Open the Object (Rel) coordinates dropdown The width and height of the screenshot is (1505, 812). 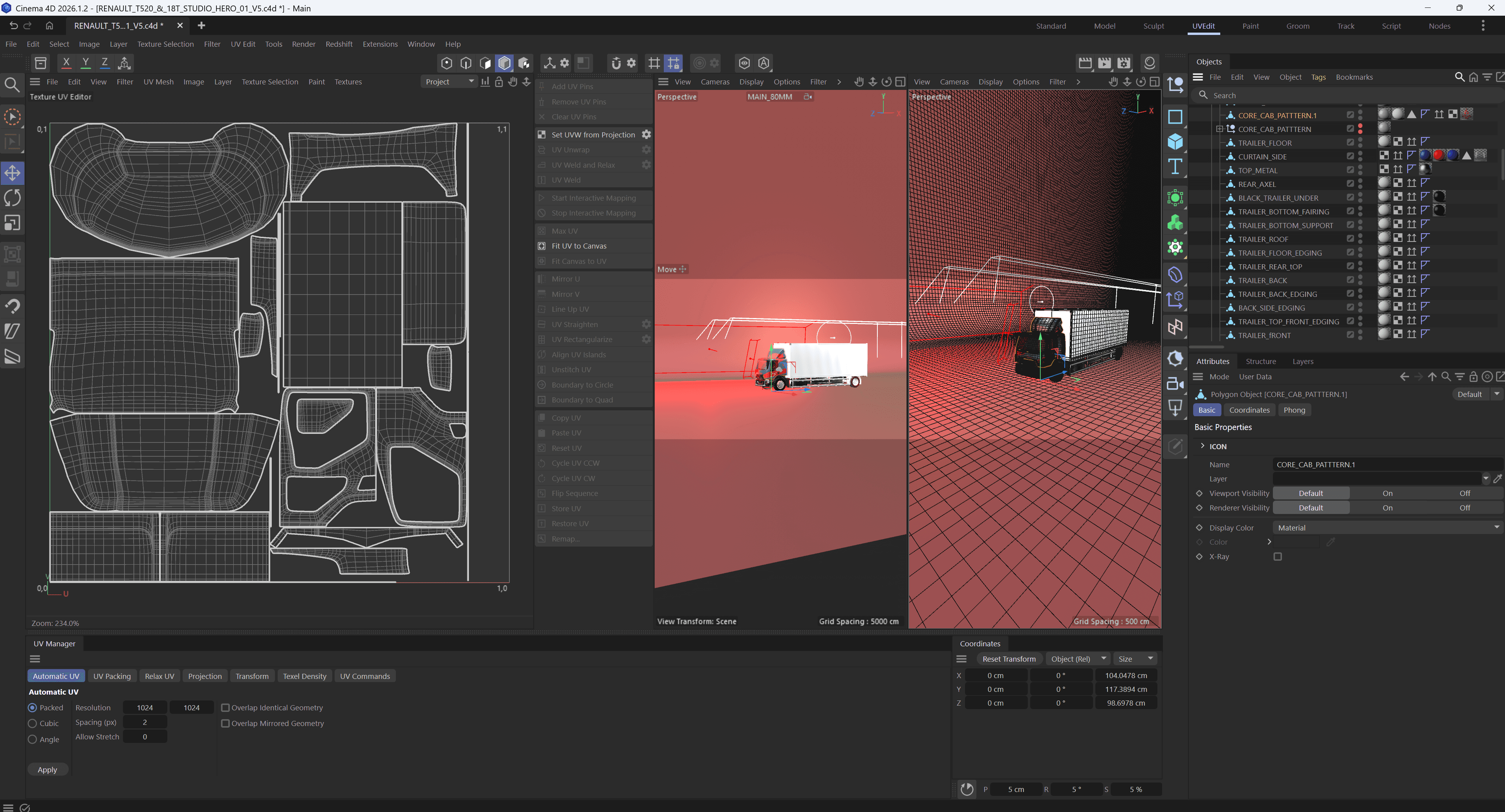pos(1078,659)
